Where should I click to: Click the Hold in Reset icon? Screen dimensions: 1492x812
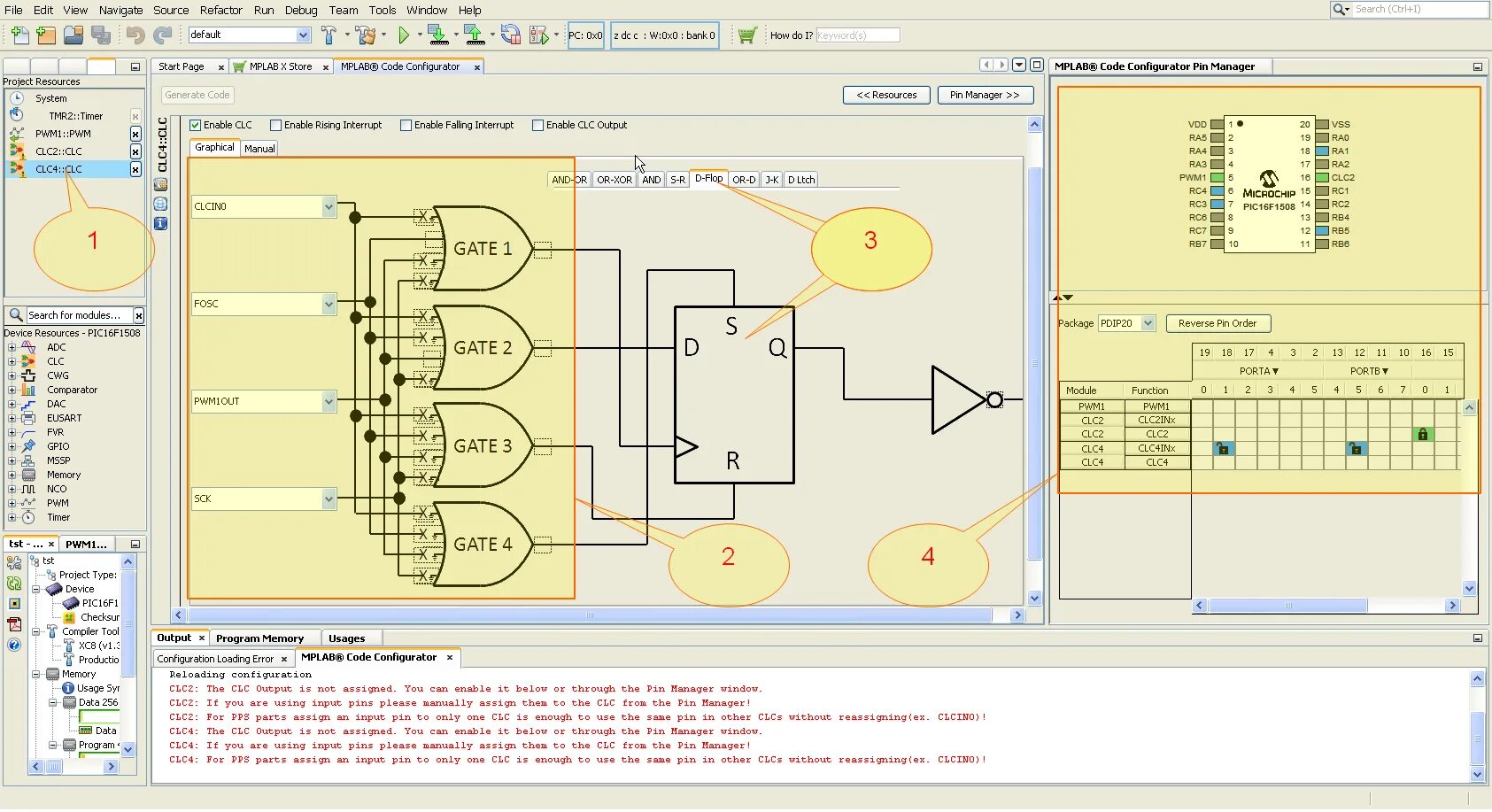pos(510,35)
